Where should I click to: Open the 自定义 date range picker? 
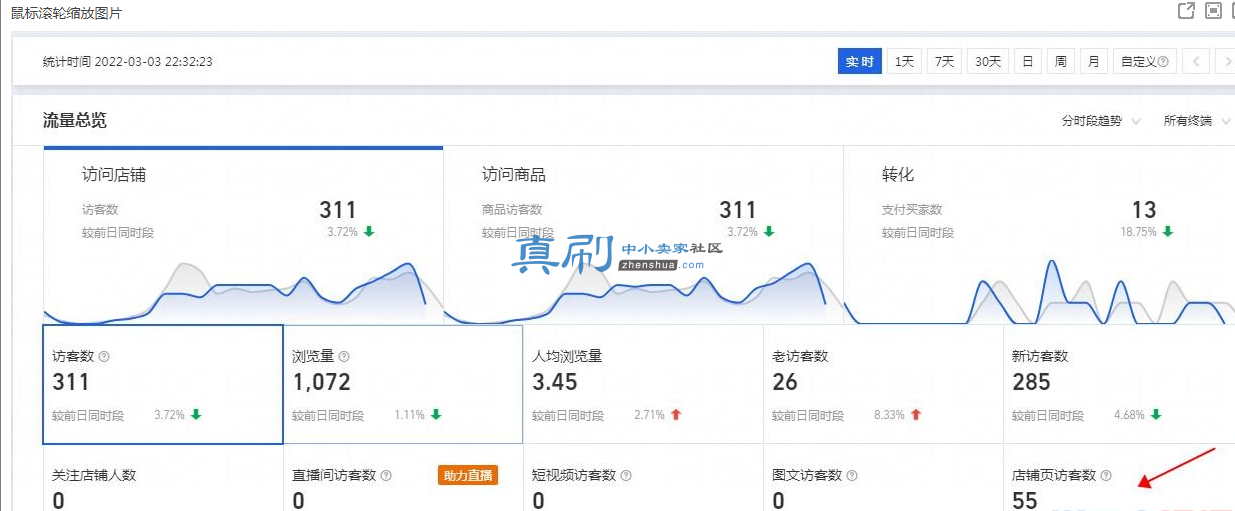coord(1145,61)
